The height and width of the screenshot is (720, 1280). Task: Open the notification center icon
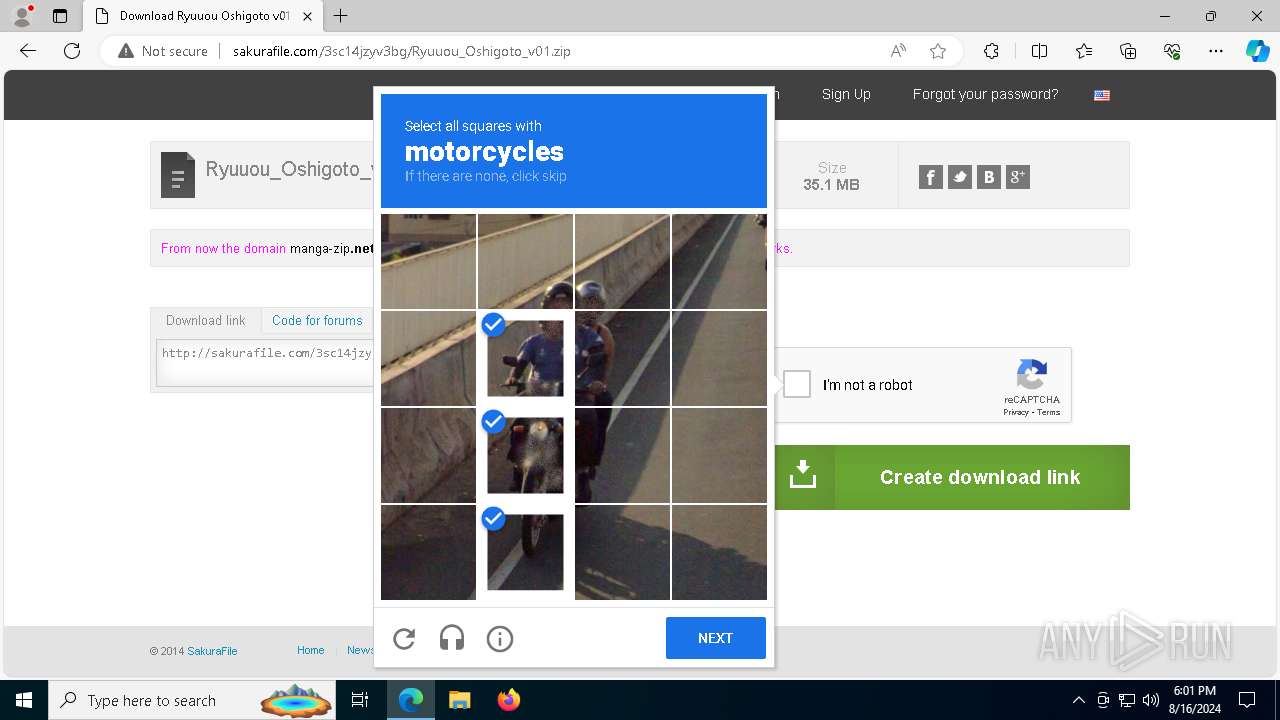pyautogui.click(x=1247, y=700)
